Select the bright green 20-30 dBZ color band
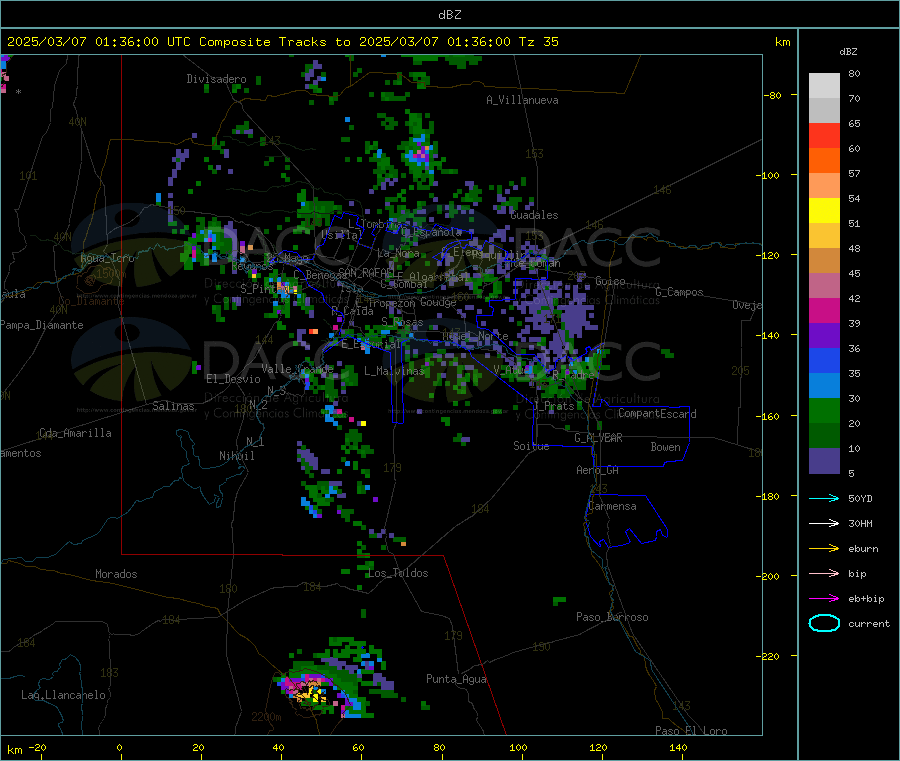 pyautogui.click(x=824, y=411)
